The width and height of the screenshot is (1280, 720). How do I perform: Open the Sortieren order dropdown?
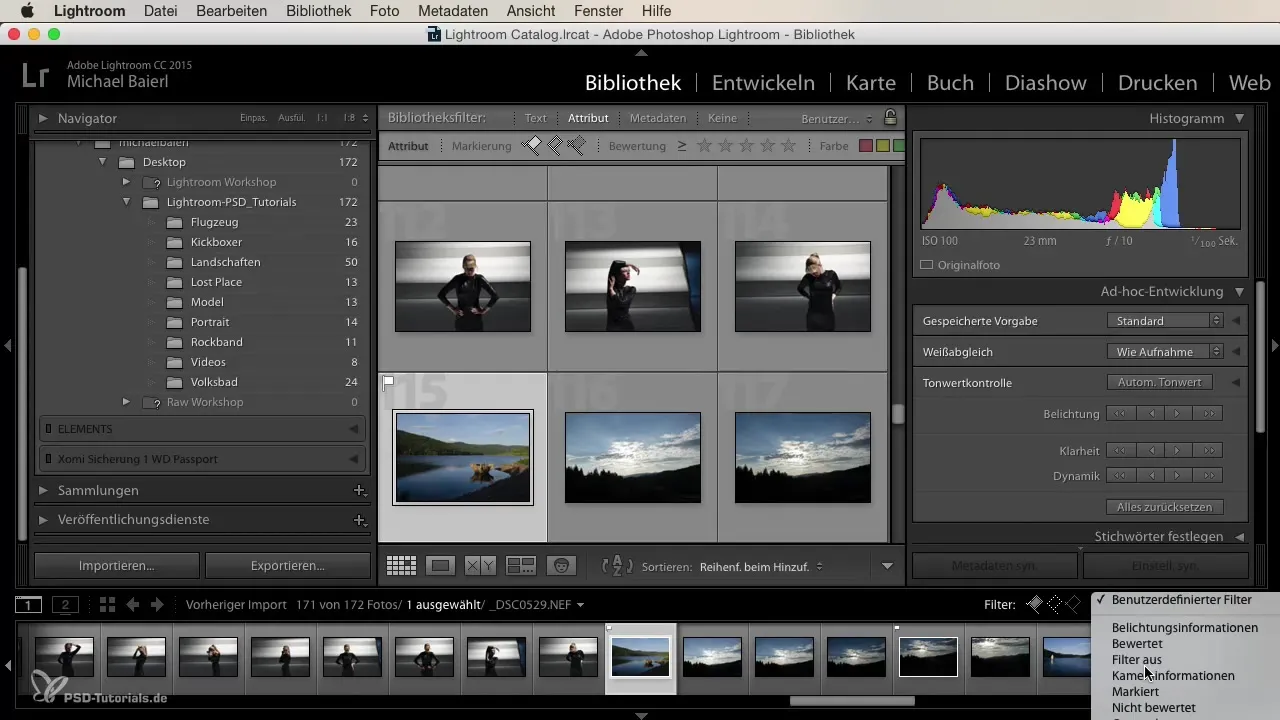[762, 567]
